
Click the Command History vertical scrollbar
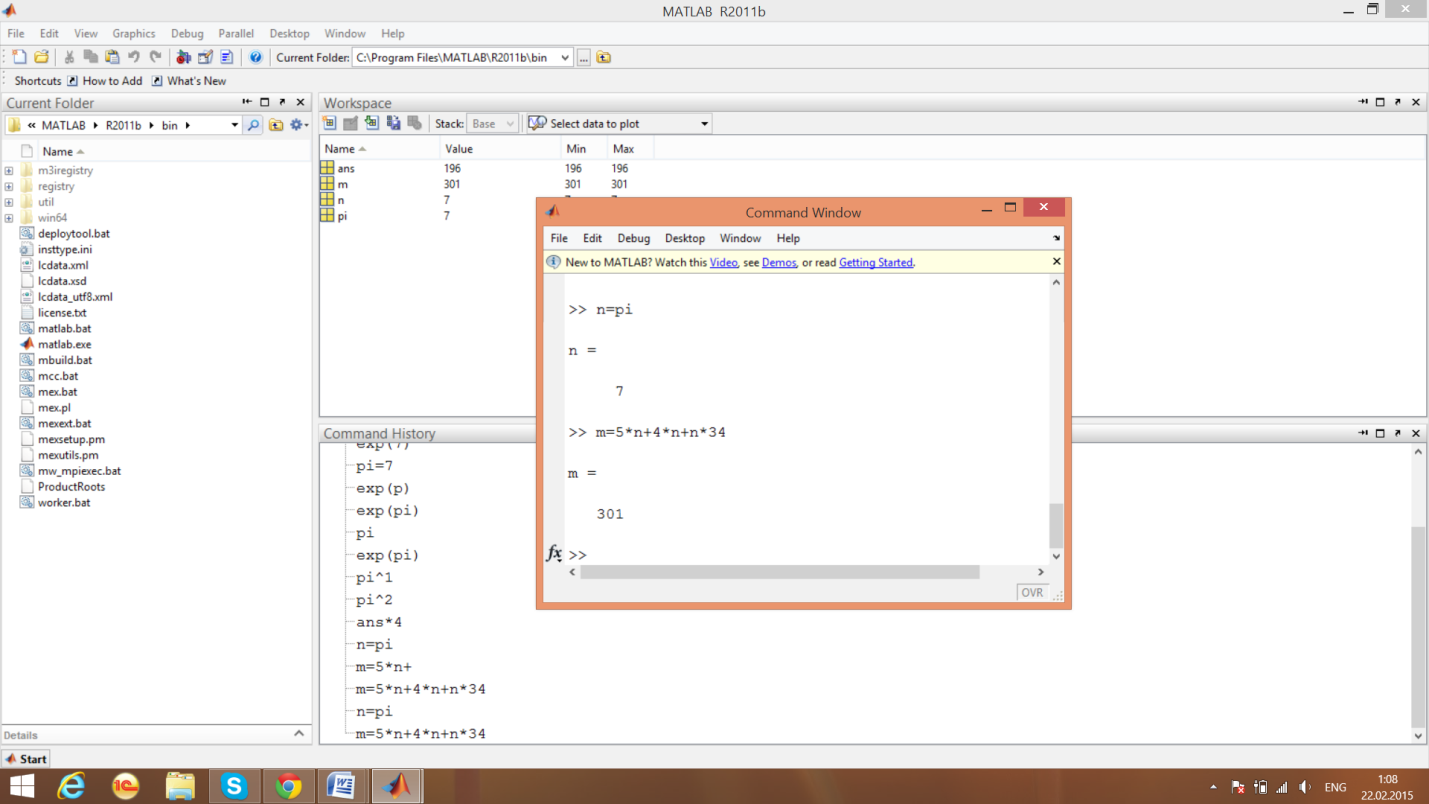[1418, 625]
